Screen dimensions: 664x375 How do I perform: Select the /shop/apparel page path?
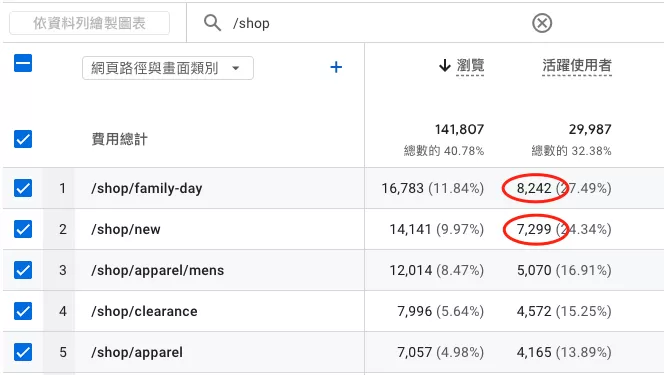pyautogui.click(x=137, y=353)
